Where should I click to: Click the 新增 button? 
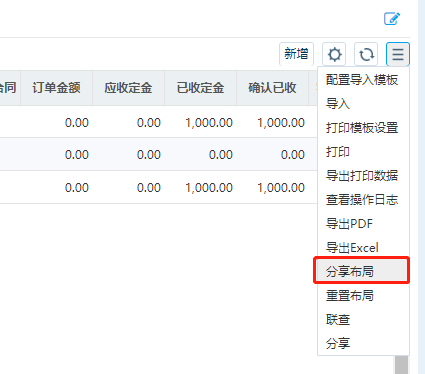(296, 54)
